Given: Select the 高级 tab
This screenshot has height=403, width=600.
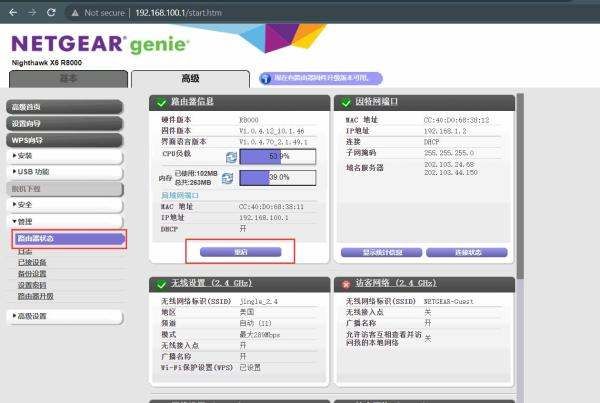Looking at the screenshot, I should (189, 78).
